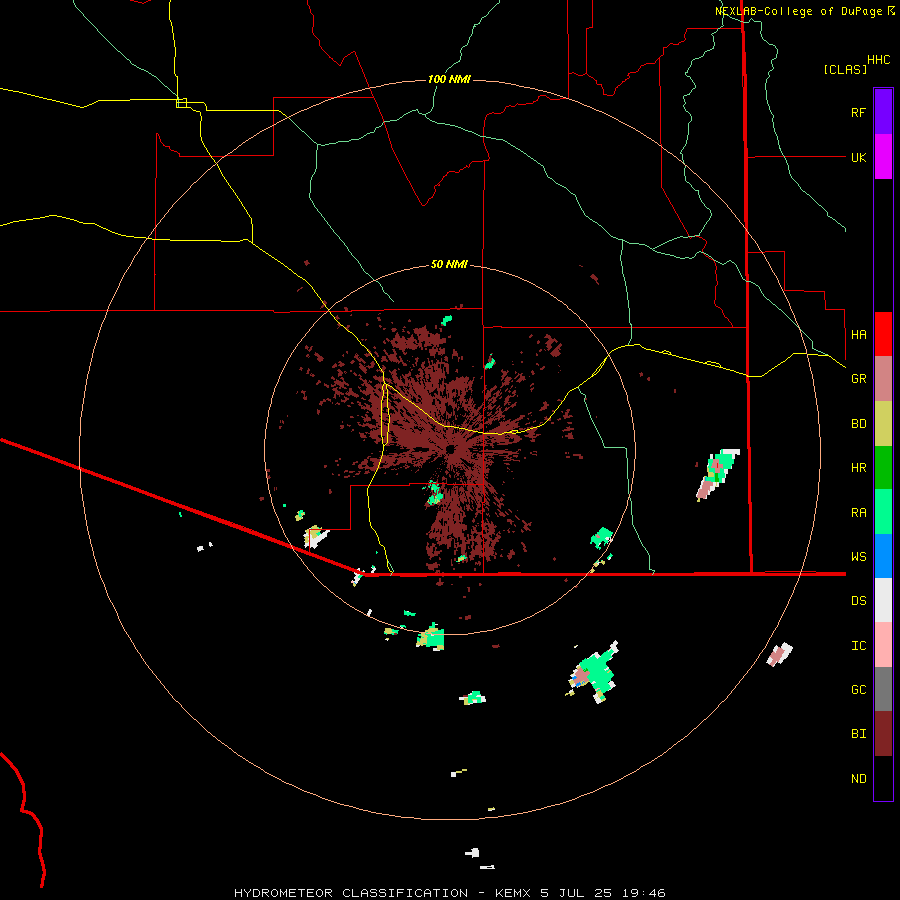Click the IC light pink legend swatch
This screenshot has height=900, width=900.
coord(883,645)
